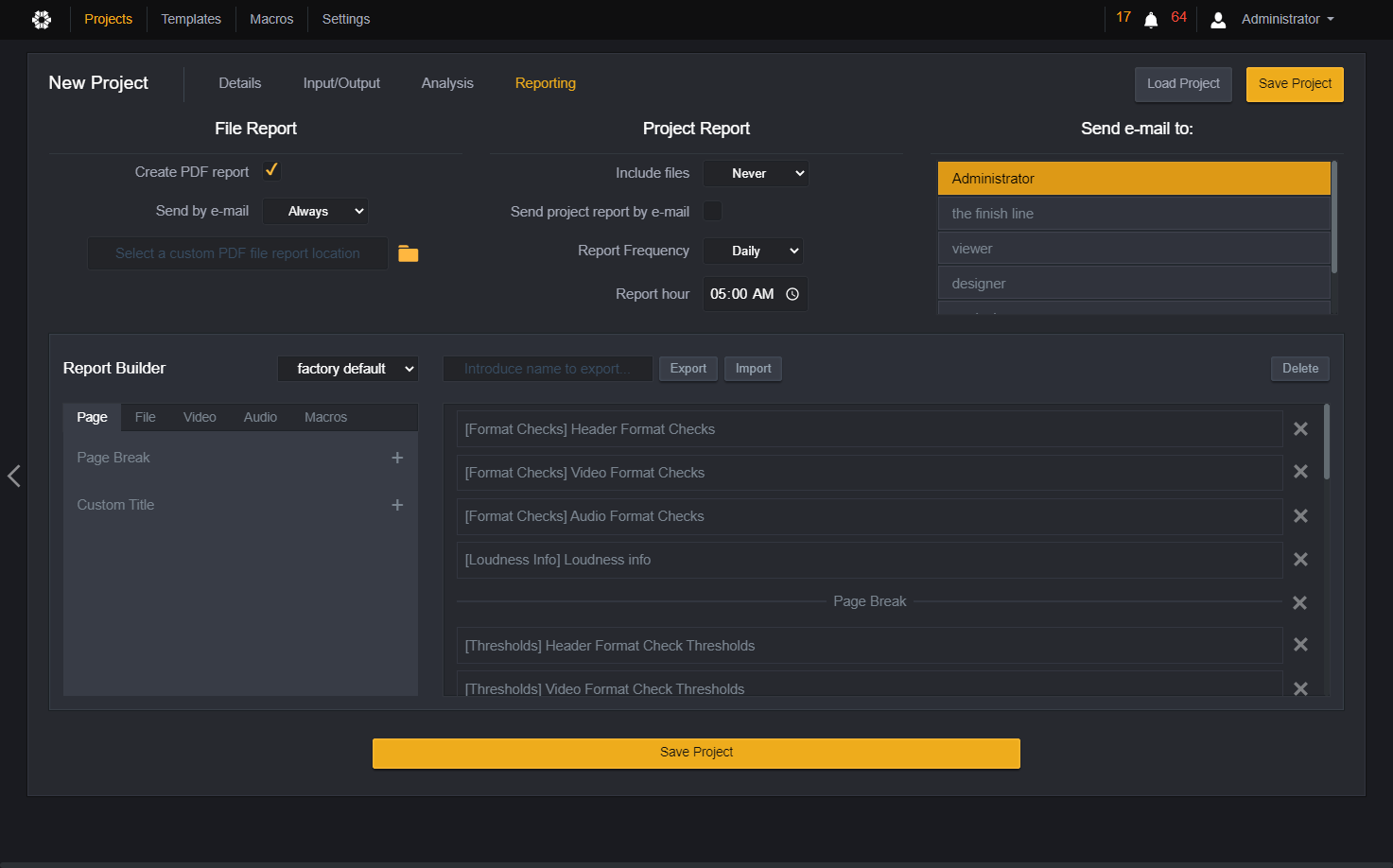This screenshot has width=1393, height=868.
Task: Click the wide bottom Save Project button
Action: pyautogui.click(x=696, y=753)
